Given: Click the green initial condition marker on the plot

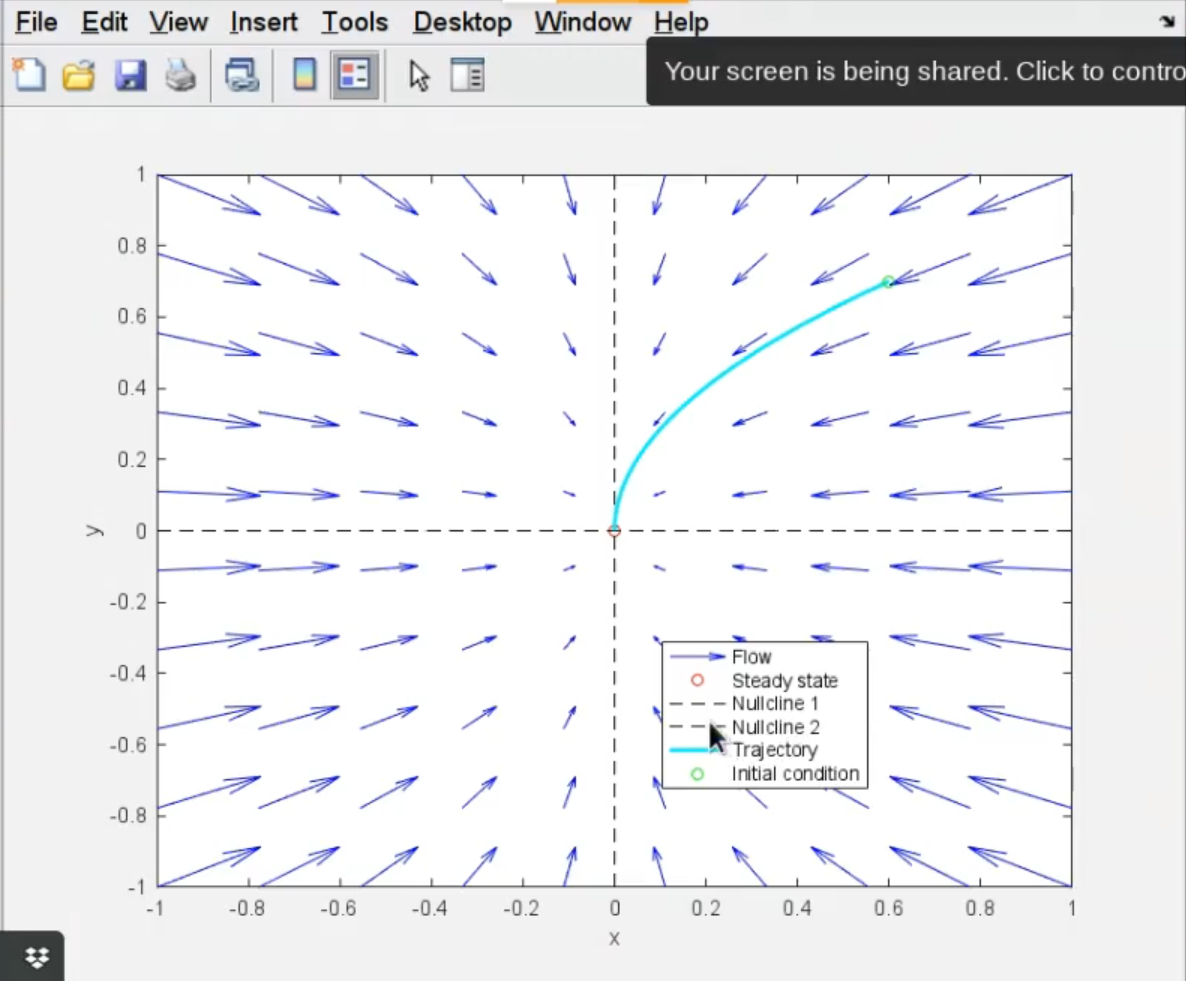Looking at the screenshot, I should 888,282.
